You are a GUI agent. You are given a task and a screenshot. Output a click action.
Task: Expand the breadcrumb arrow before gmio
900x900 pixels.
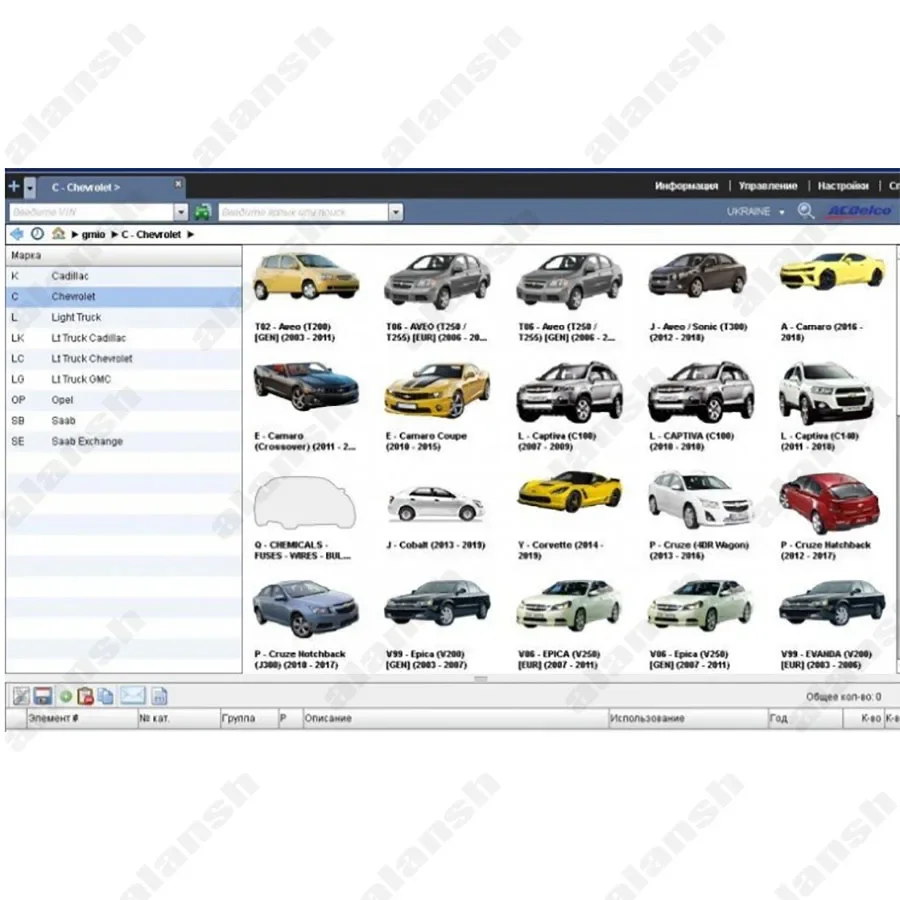click(75, 234)
